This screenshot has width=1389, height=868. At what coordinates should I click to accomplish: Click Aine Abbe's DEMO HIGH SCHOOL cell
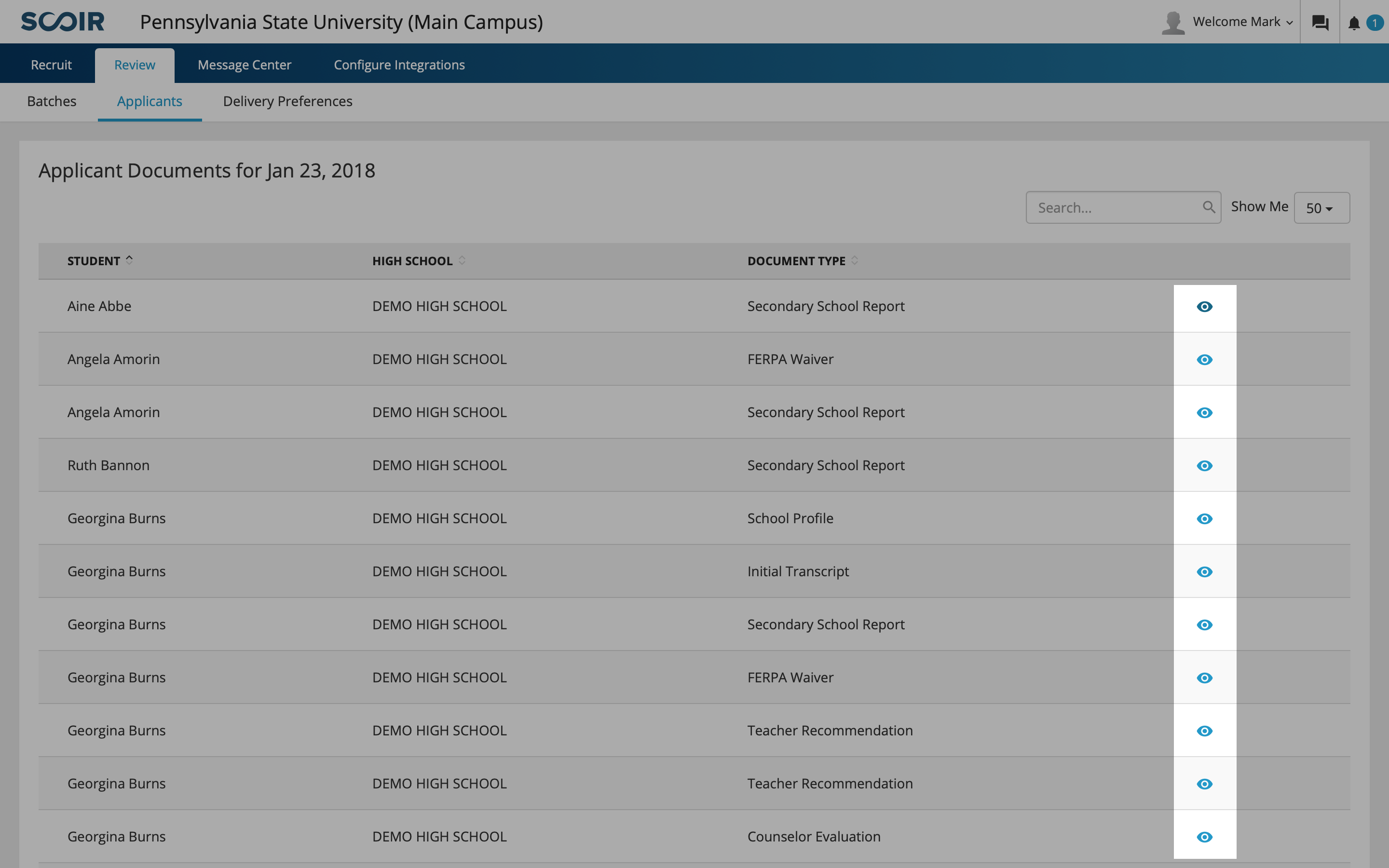click(440, 306)
